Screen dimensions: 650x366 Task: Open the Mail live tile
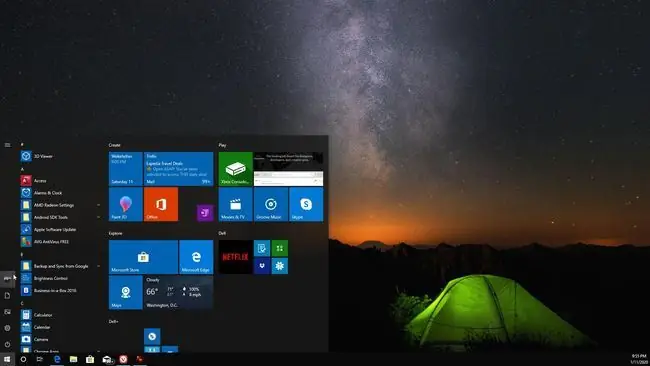pos(179,169)
